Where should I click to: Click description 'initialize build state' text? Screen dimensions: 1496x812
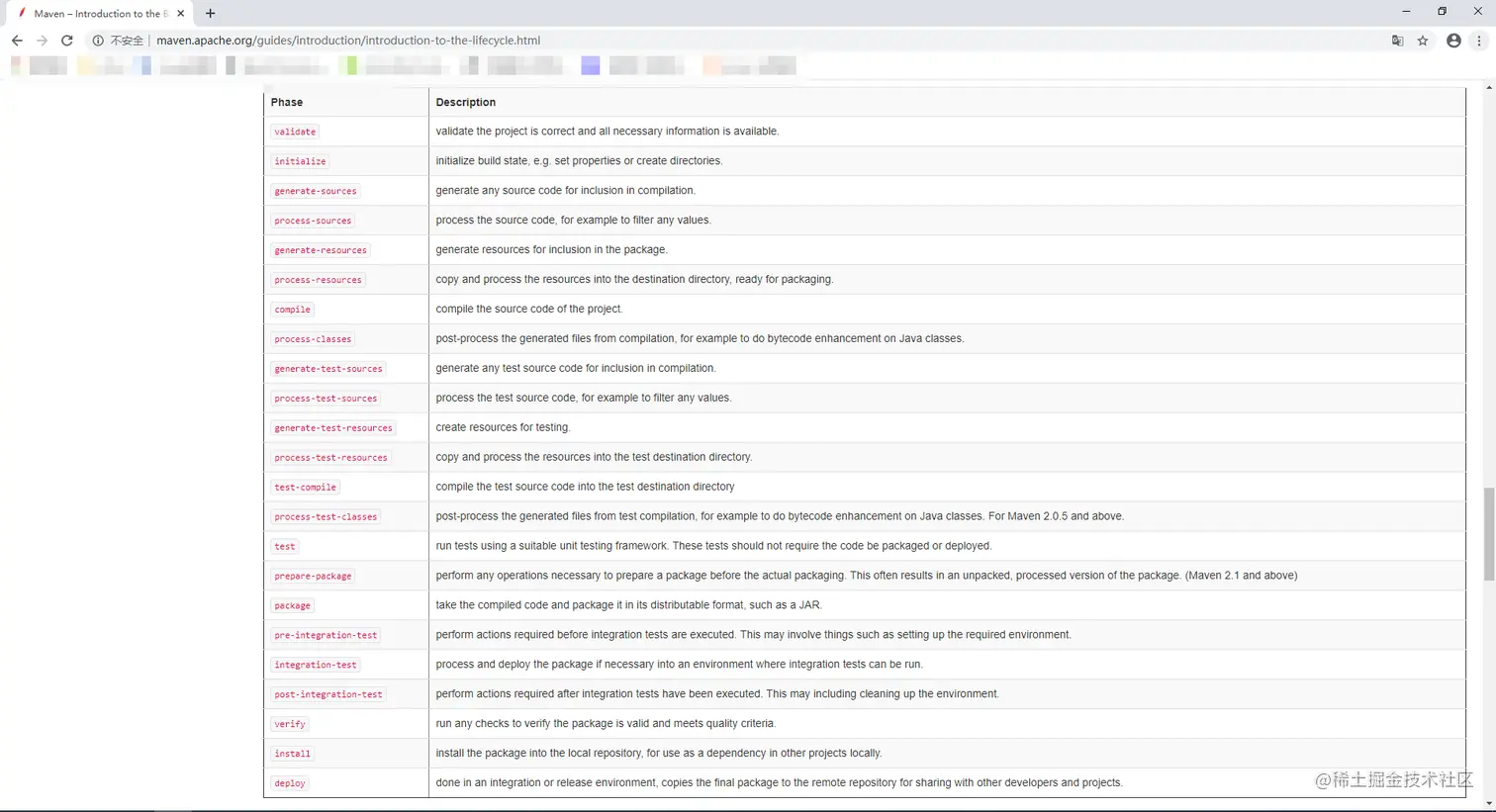[579, 160]
